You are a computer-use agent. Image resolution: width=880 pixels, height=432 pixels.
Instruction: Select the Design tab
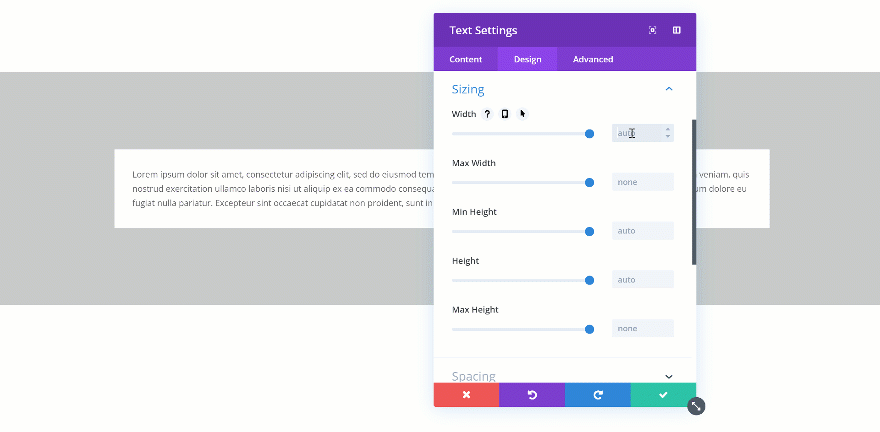pos(528,59)
